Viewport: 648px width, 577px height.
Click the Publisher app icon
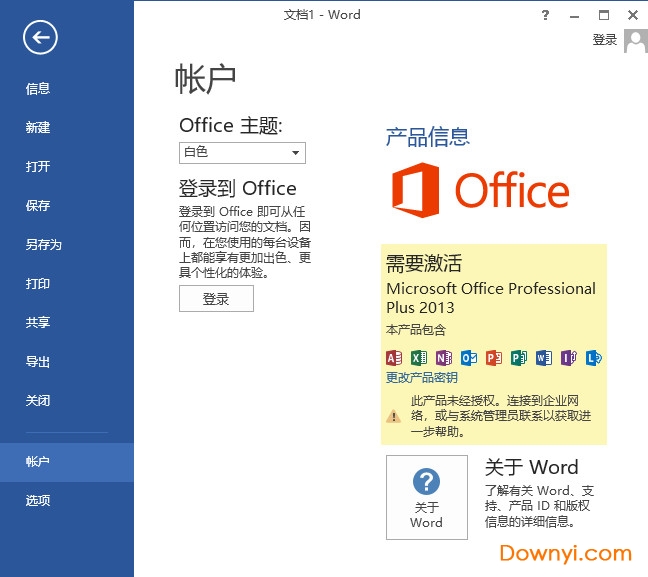tap(518, 357)
